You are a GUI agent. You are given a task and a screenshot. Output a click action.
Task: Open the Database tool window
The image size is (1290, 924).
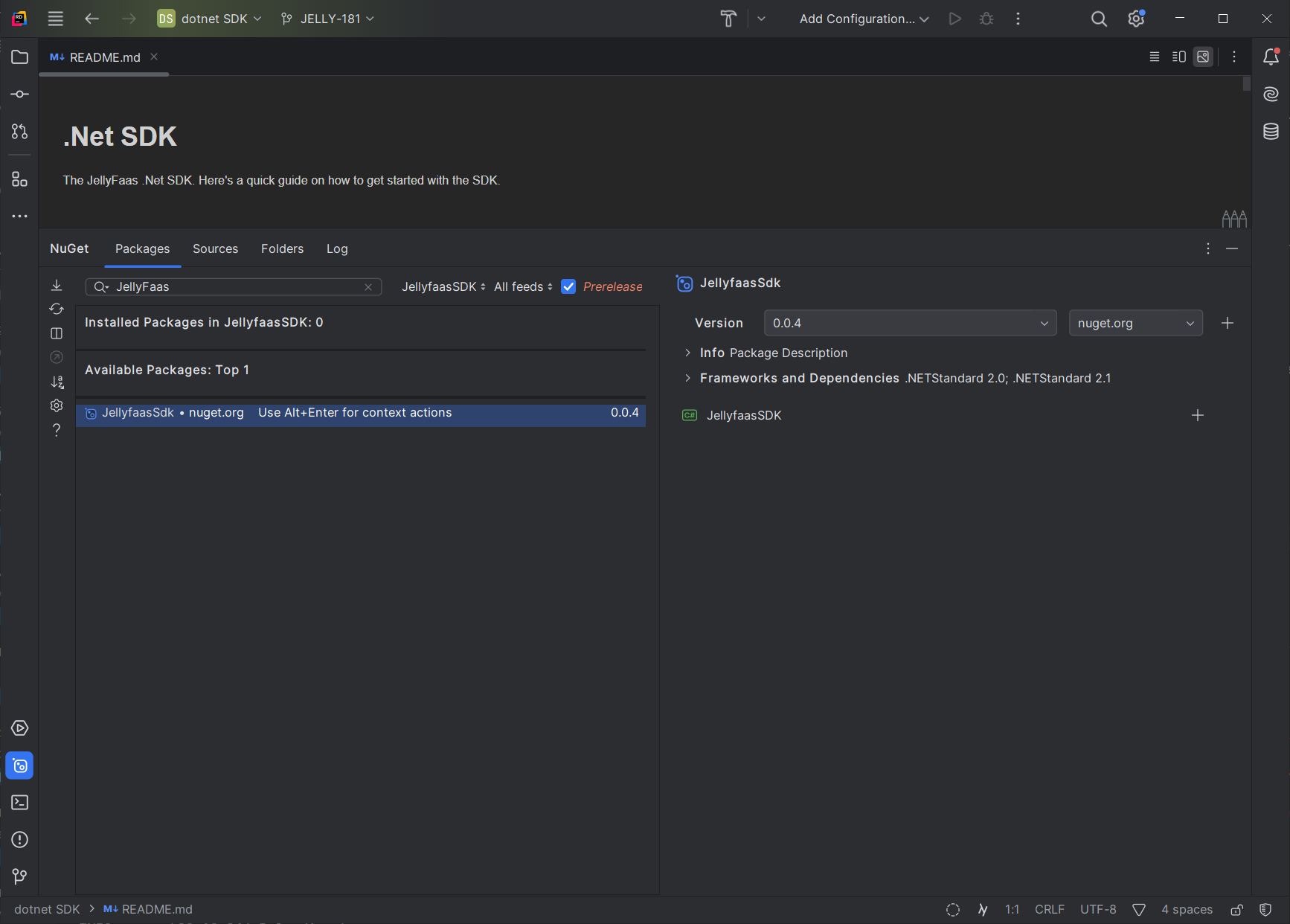(x=1271, y=132)
